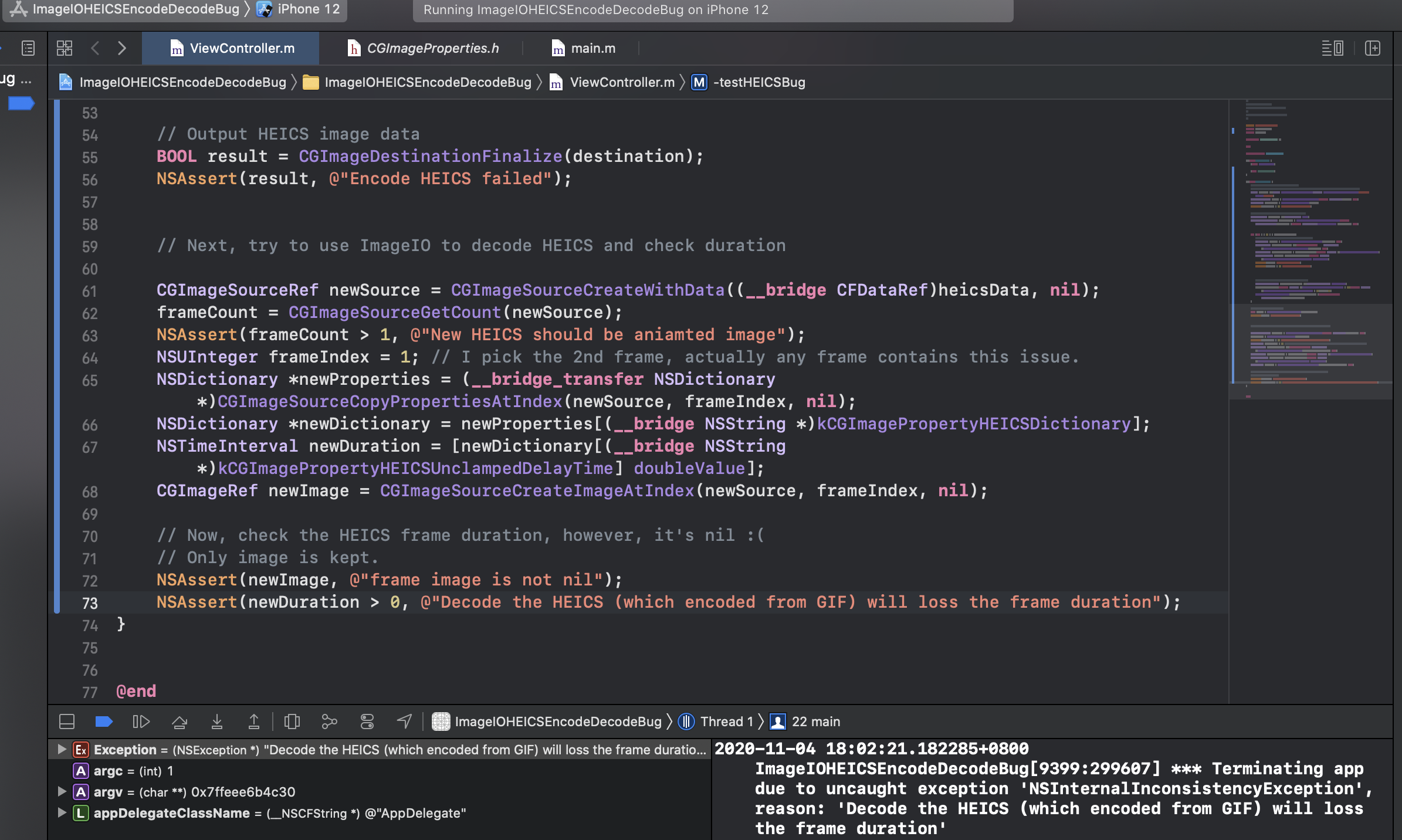Step out of the current function
The image size is (1402, 840).
click(x=254, y=721)
